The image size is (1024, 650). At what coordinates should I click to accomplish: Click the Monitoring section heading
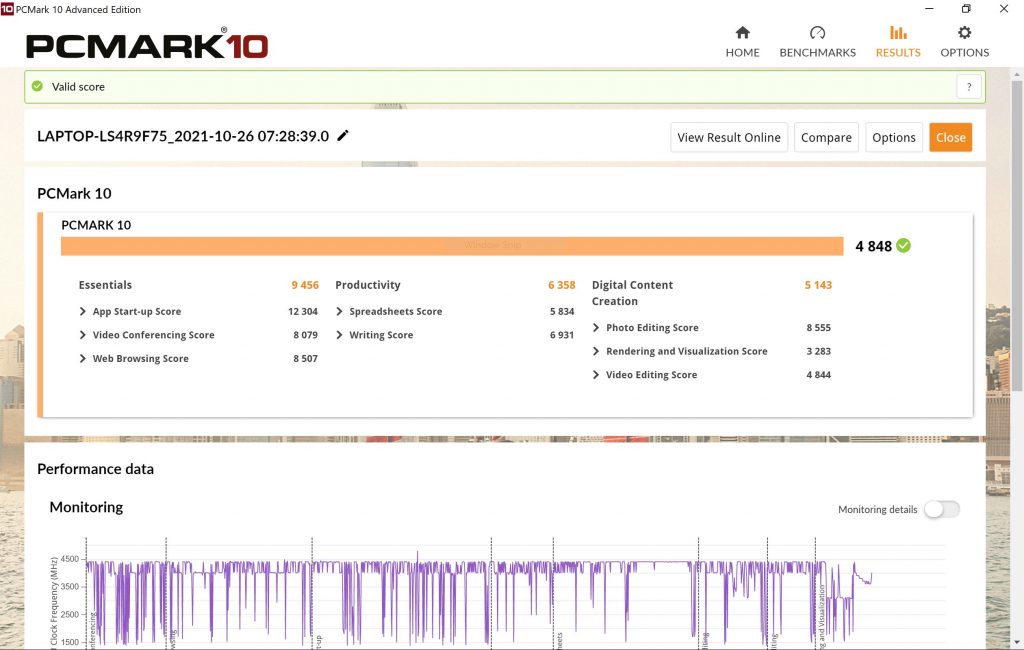(x=86, y=507)
